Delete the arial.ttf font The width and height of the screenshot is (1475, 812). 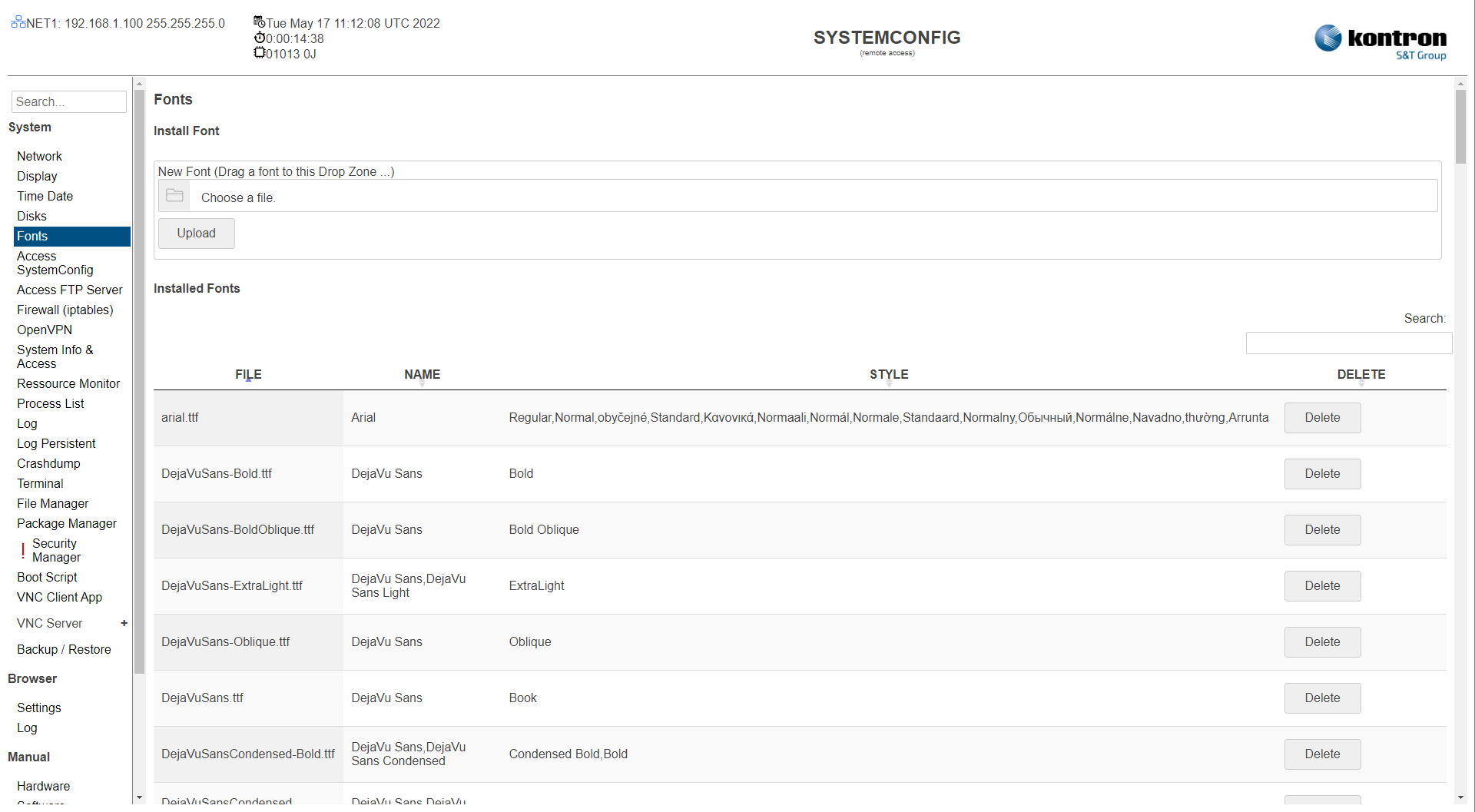point(1321,418)
